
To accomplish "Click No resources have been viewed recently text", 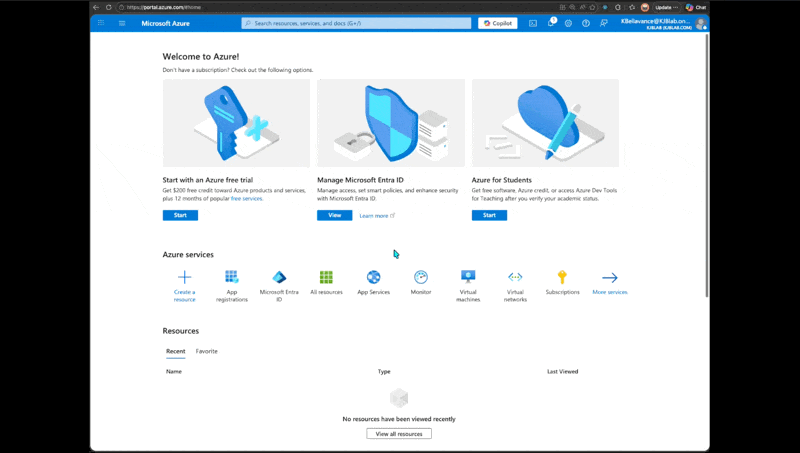I will click(x=399, y=419).
